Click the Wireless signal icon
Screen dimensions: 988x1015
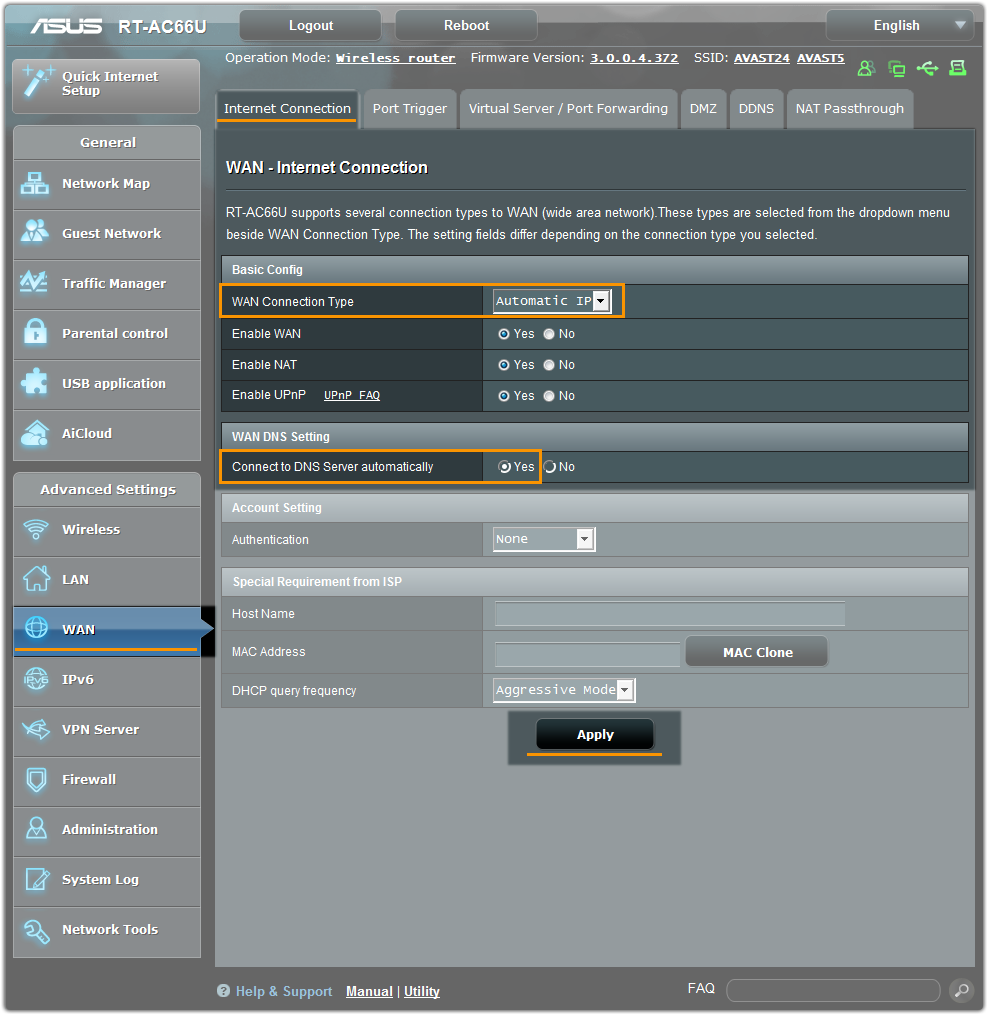[36, 529]
